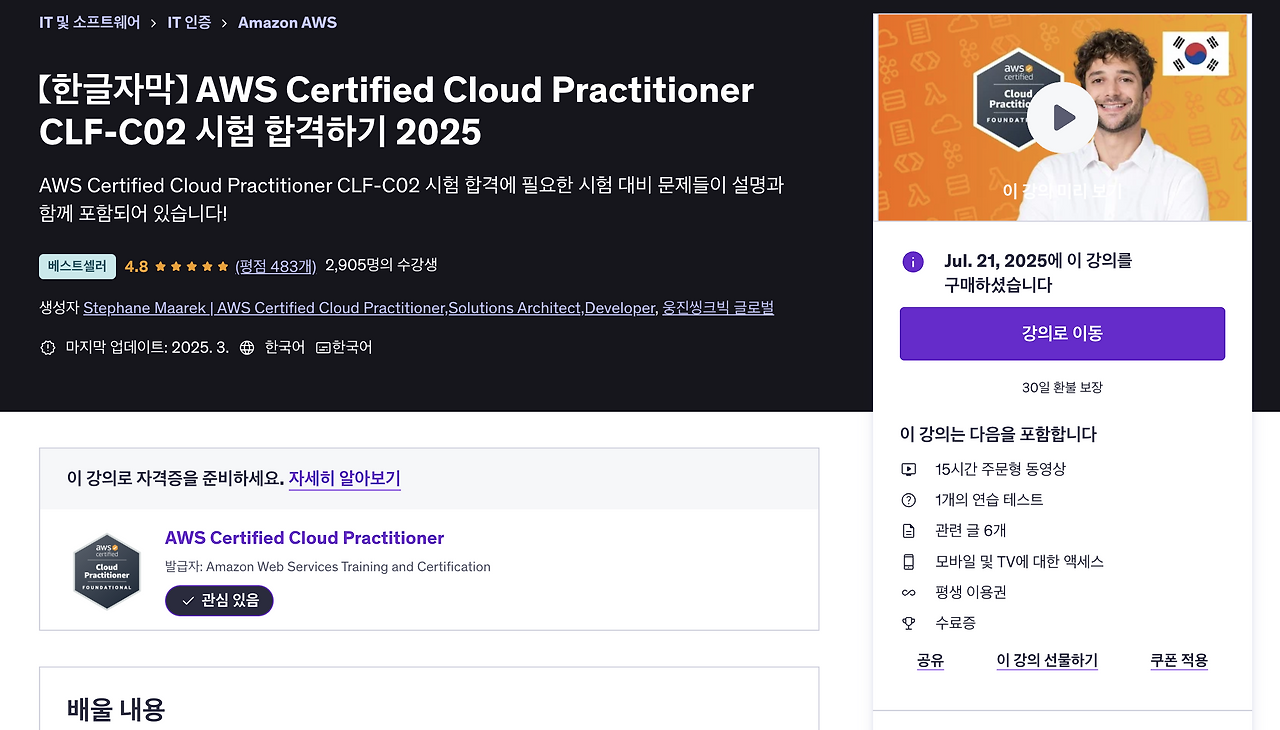Open instructor Stephane Maarek's profile
Viewport: 1280px width, 730px height.
pos(369,308)
